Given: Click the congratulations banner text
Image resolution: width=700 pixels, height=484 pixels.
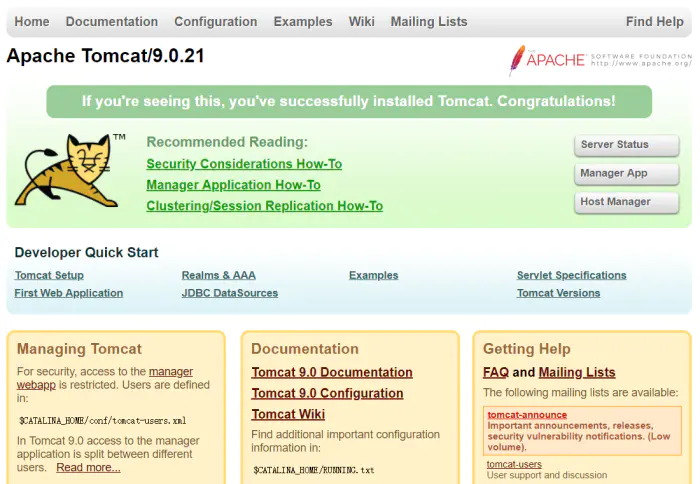Looking at the screenshot, I should 349,101.
